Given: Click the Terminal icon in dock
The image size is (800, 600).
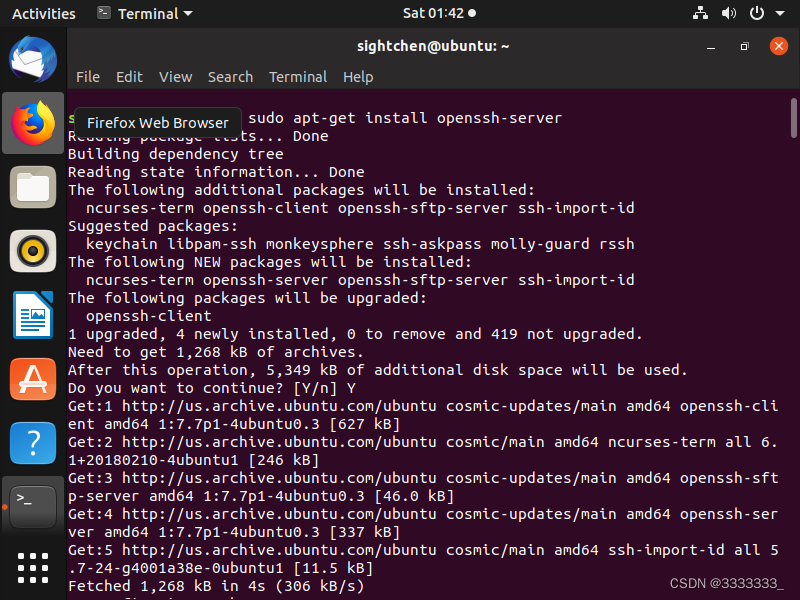Looking at the screenshot, I should coord(33,507).
